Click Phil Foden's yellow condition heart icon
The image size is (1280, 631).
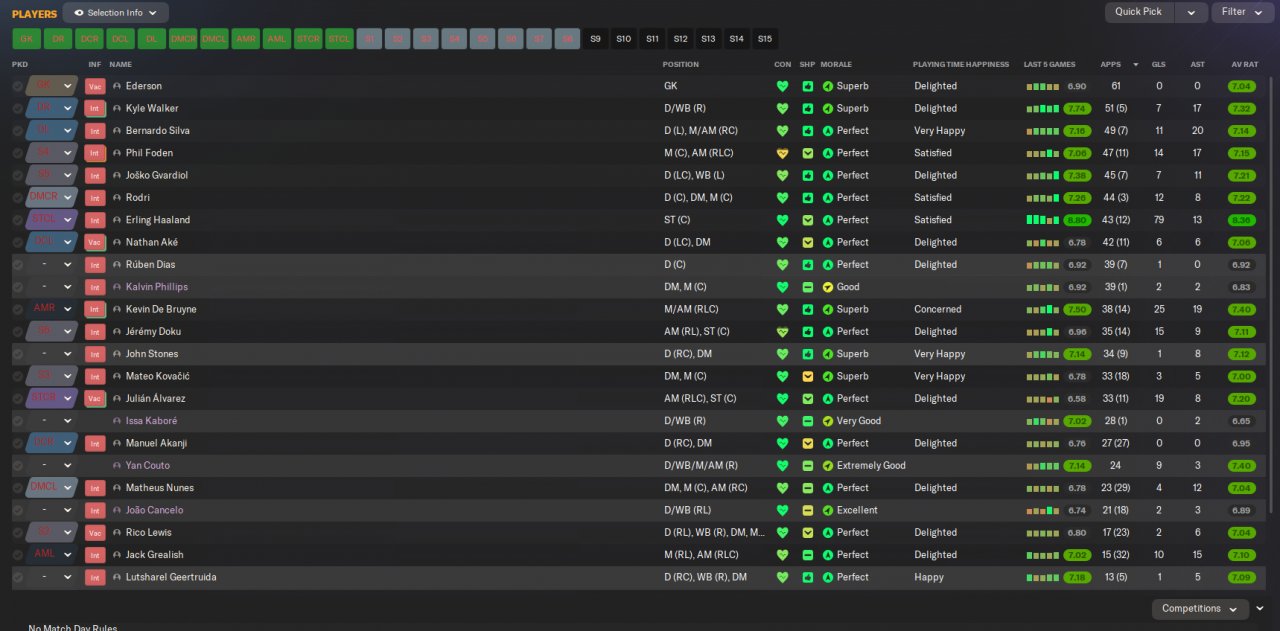[782, 153]
